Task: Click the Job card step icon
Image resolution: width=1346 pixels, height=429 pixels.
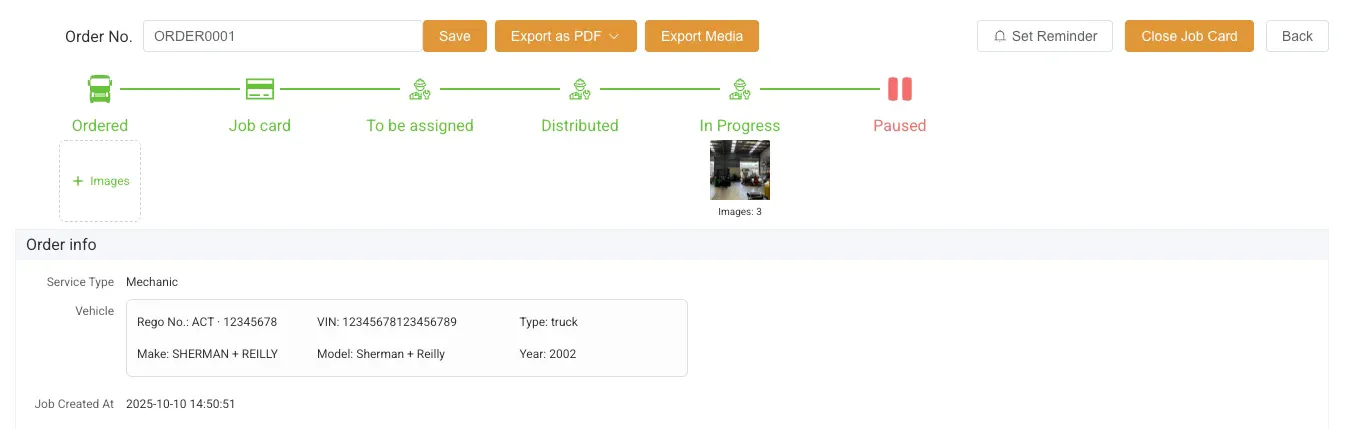Action: pos(260,89)
